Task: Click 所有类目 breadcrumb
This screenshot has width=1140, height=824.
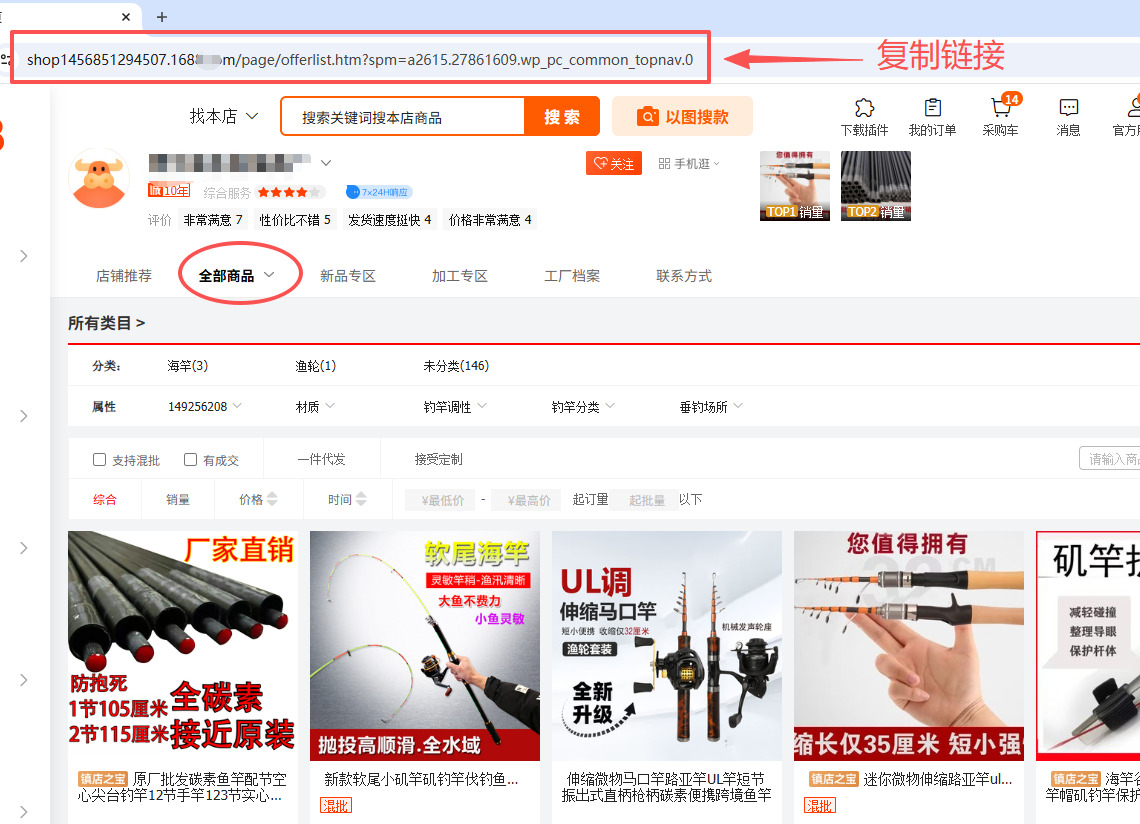Action: [106, 323]
